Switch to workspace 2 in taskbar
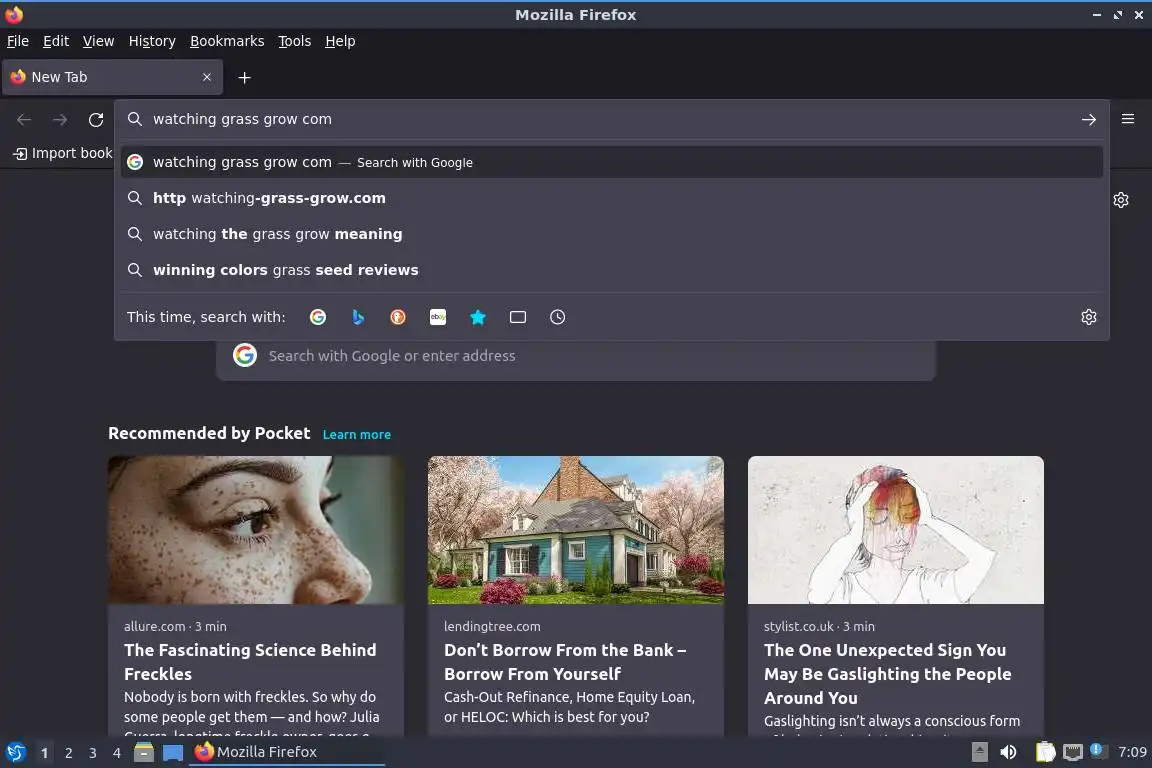 point(68,753)
